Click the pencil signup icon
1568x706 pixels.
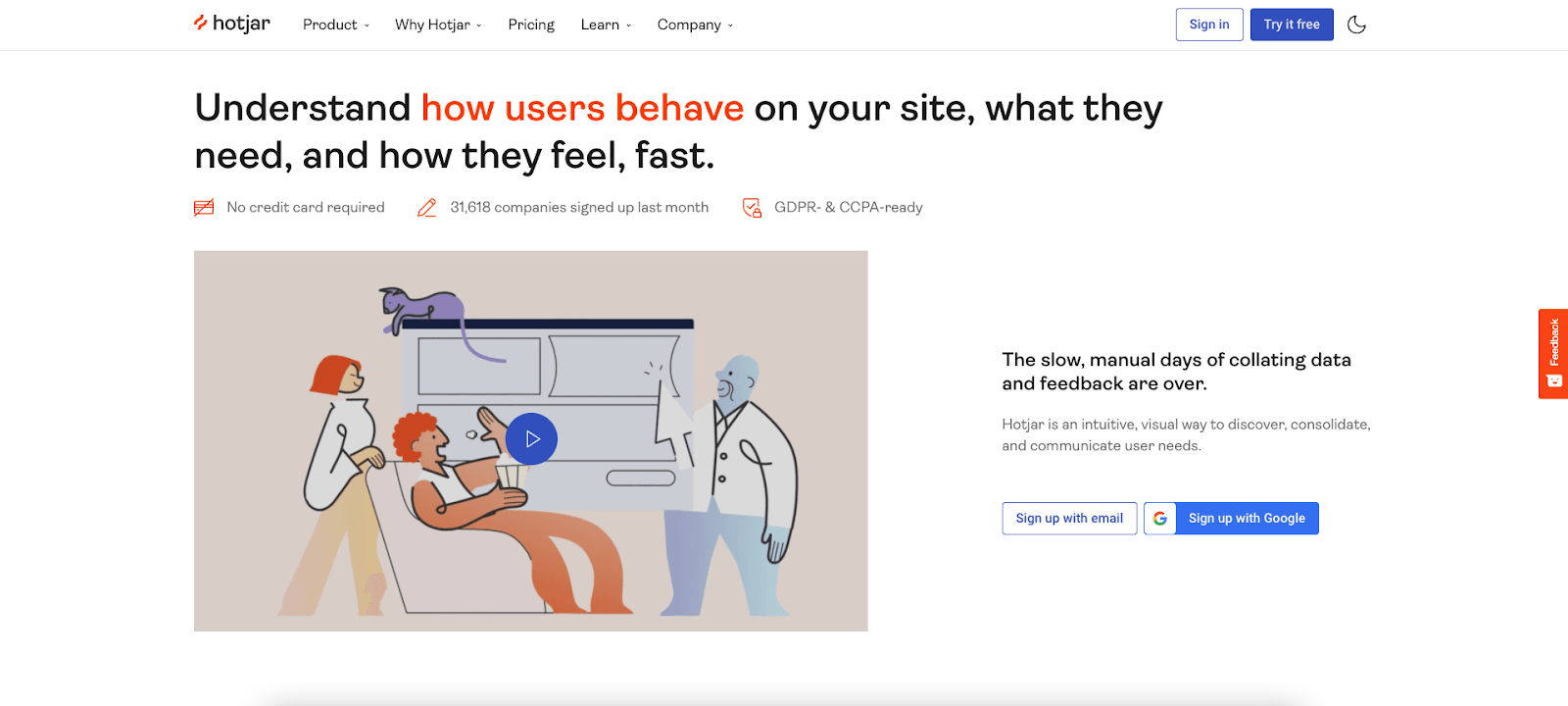tap(427, 208)
